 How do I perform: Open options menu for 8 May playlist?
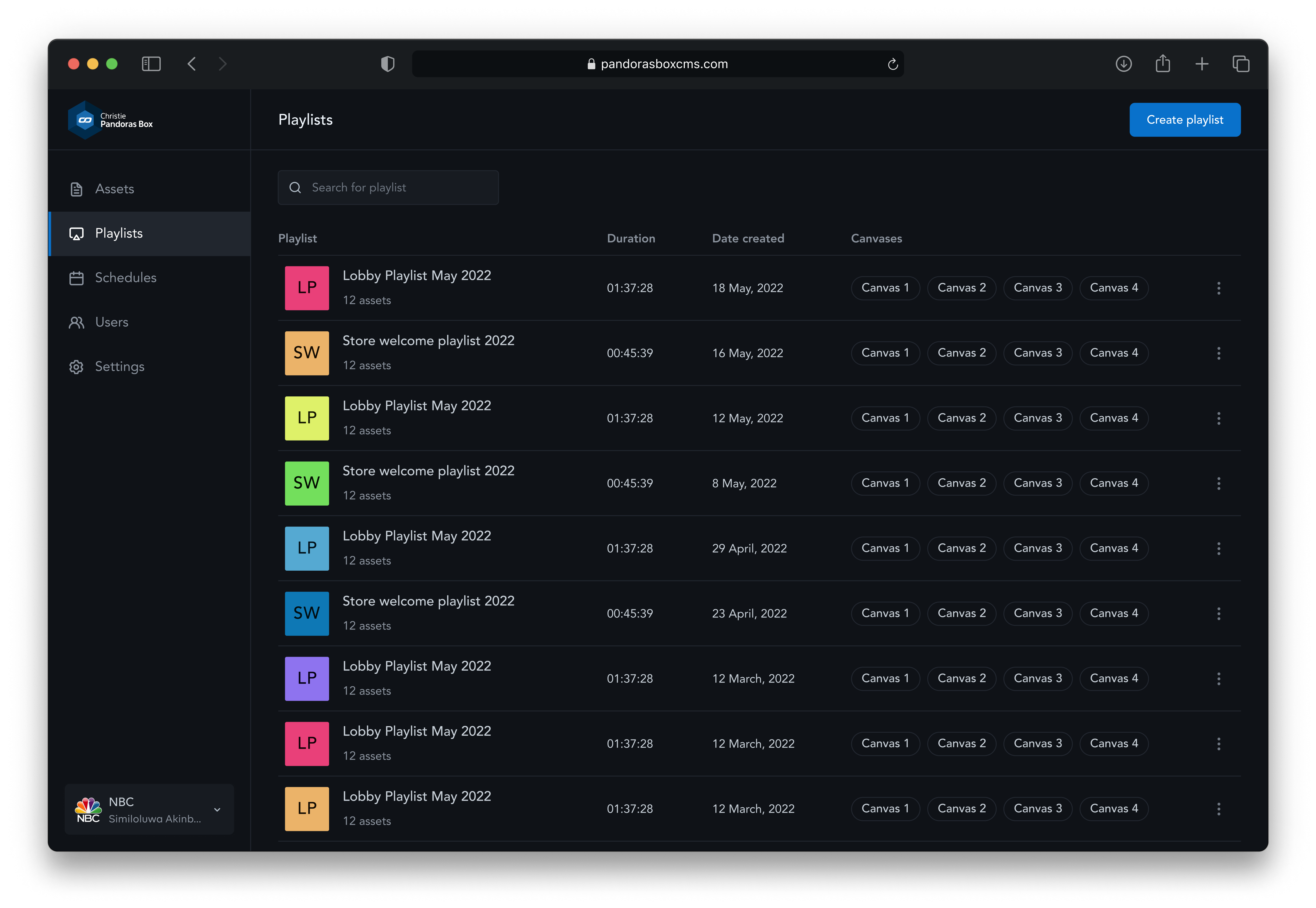click(1218, 484)
